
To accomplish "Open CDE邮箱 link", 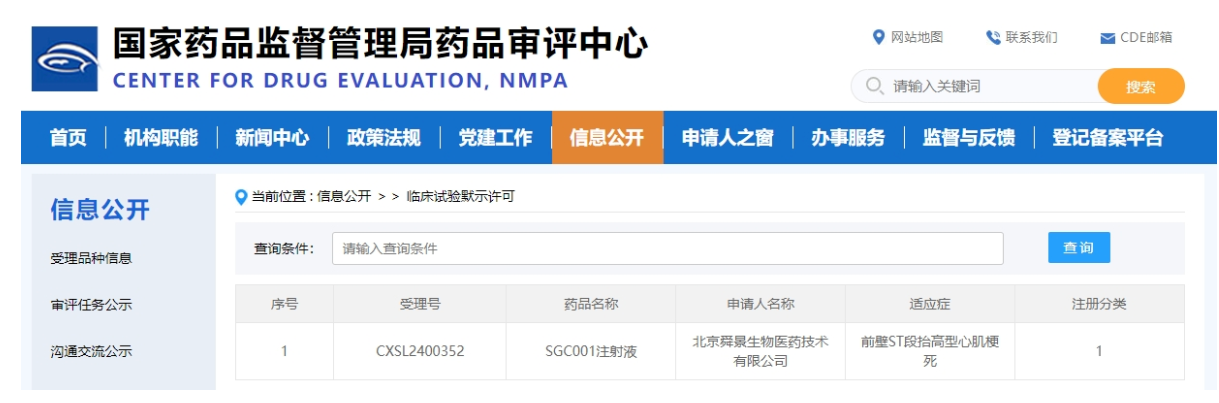I will click(x=1146, y=38).
